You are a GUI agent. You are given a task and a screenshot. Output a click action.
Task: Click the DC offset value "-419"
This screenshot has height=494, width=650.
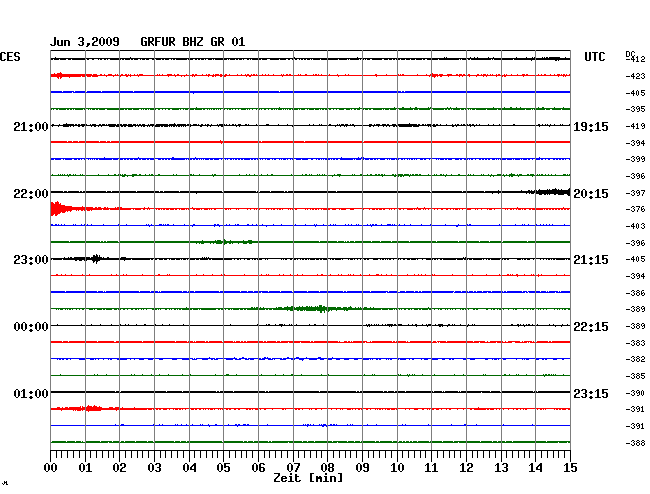point(635,126)
